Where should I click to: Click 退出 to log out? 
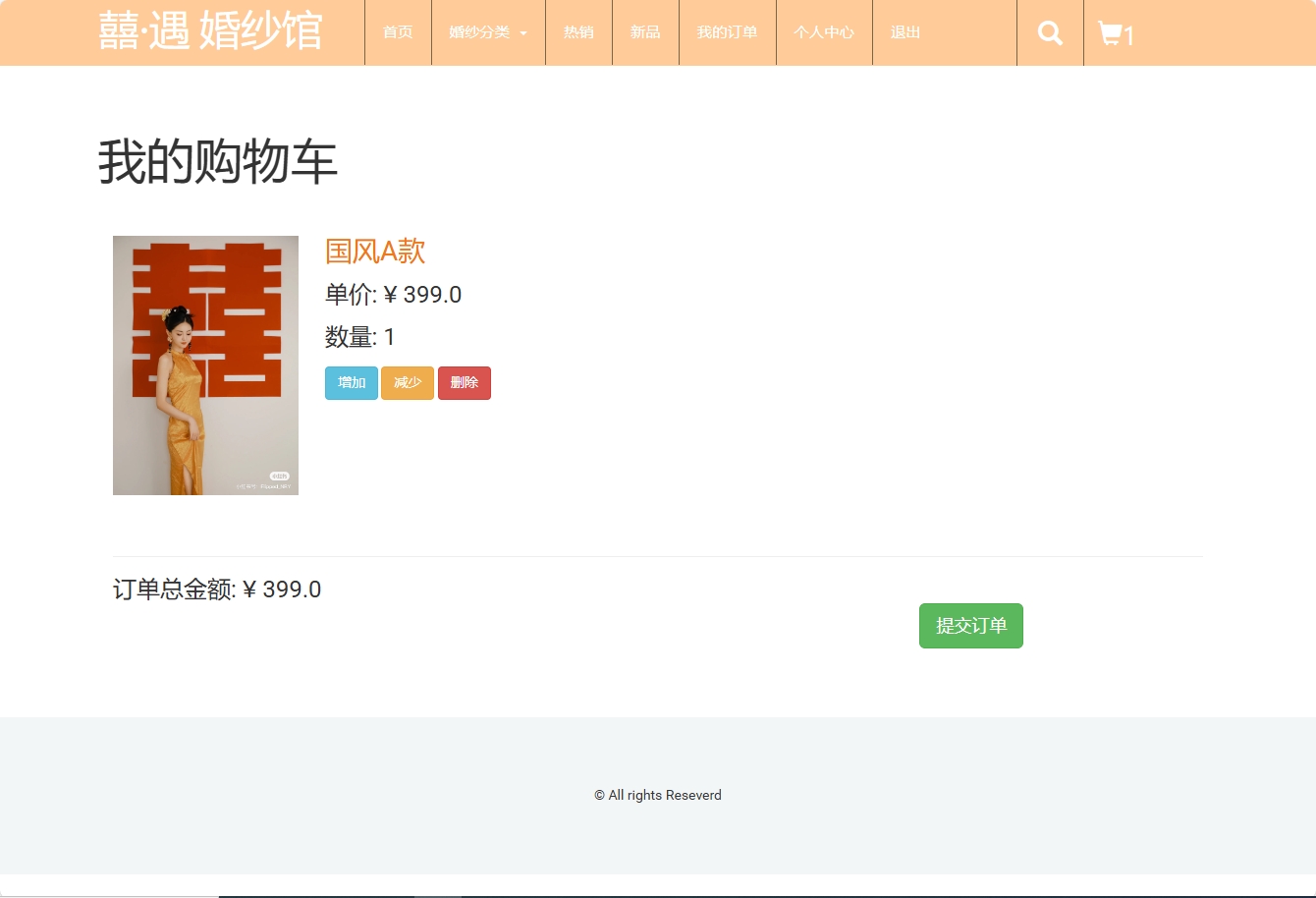[904, 32]
